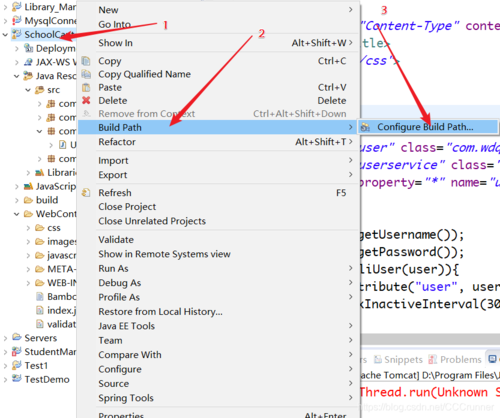Open the Spring Tools submenu
The height and width of the screenshot is (418, 500).
point(219,398)
